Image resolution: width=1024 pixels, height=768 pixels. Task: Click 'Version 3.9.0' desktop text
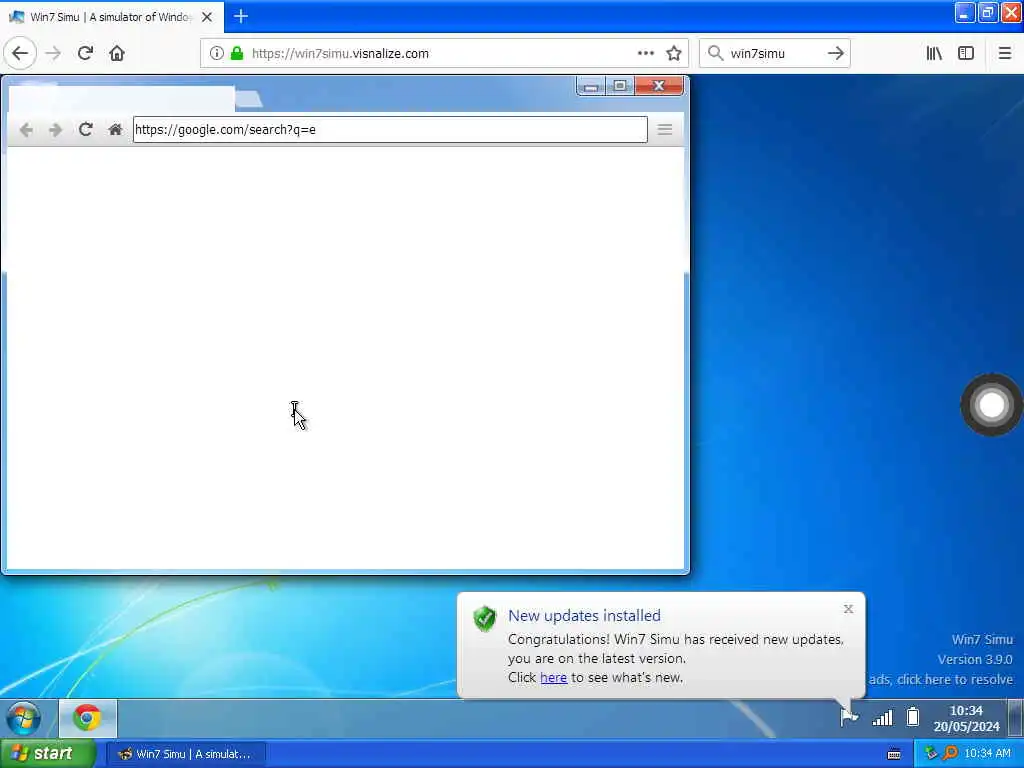point(975,659)
